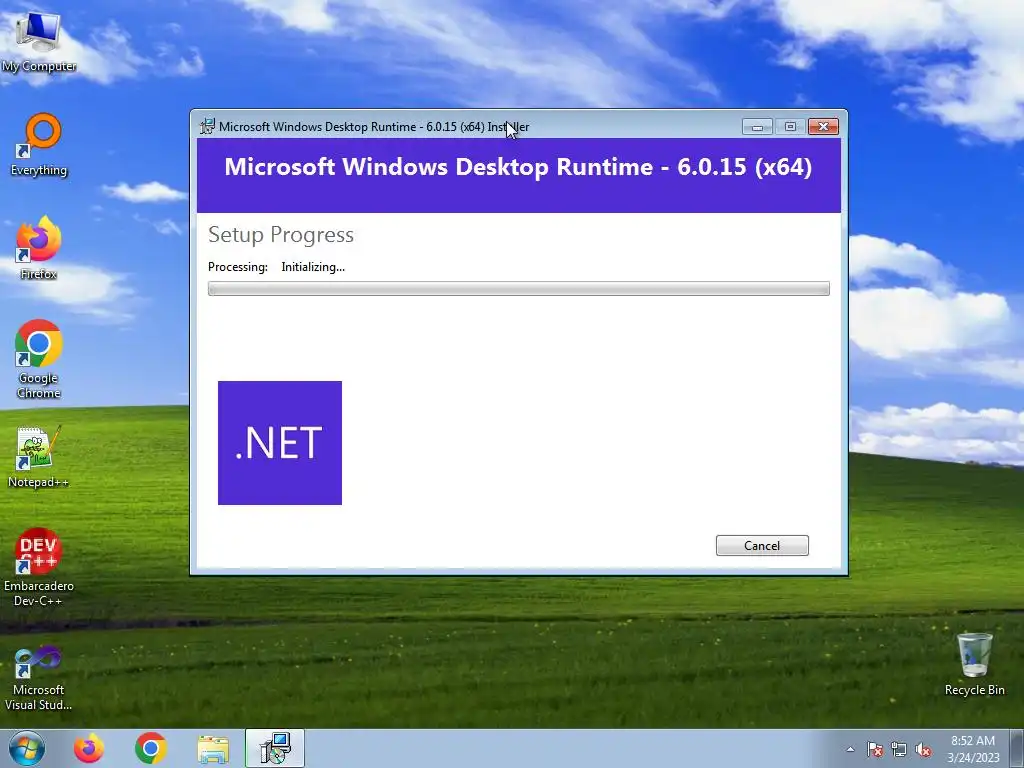The image size is (1024, 768).
Task: Open the Everything search shortcut
Action: coord(39,144)
